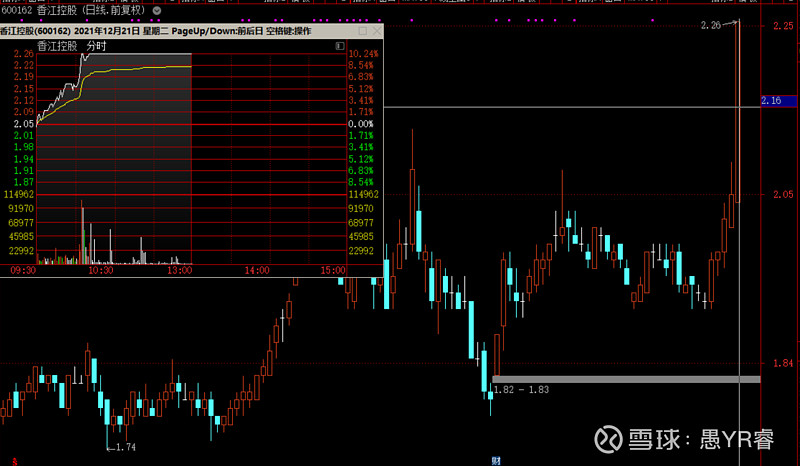Click the 1.74 low price annotation
Screen dimensions: 800x466
(125, 447)
